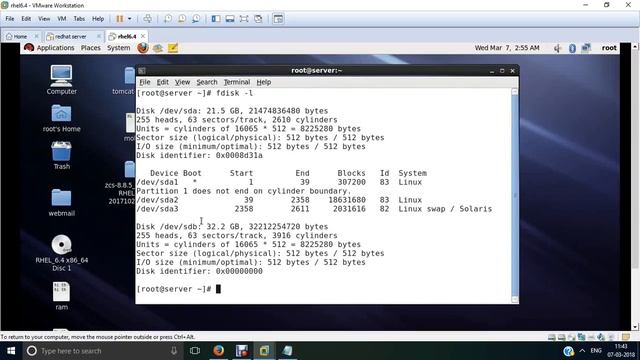The width and height of the screenshot is (640, 360).
Task: Launch Firefox from GNOME panel
Action: 143,48
